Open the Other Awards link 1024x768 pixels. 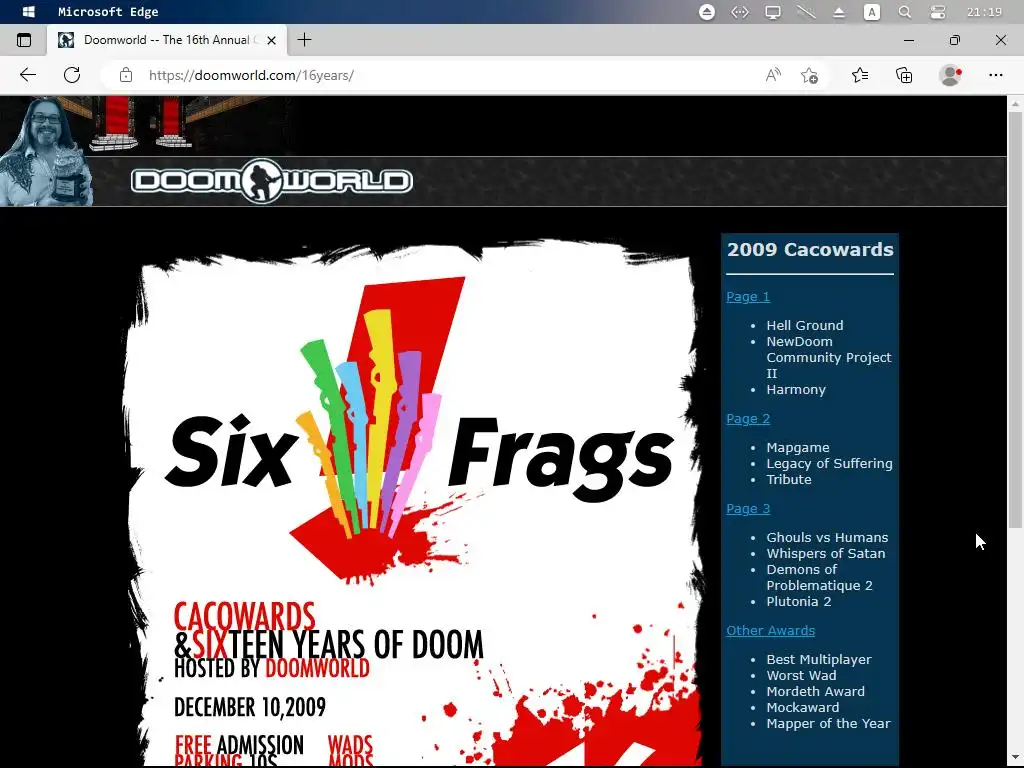pyautogui.click(x=771, y=630)
